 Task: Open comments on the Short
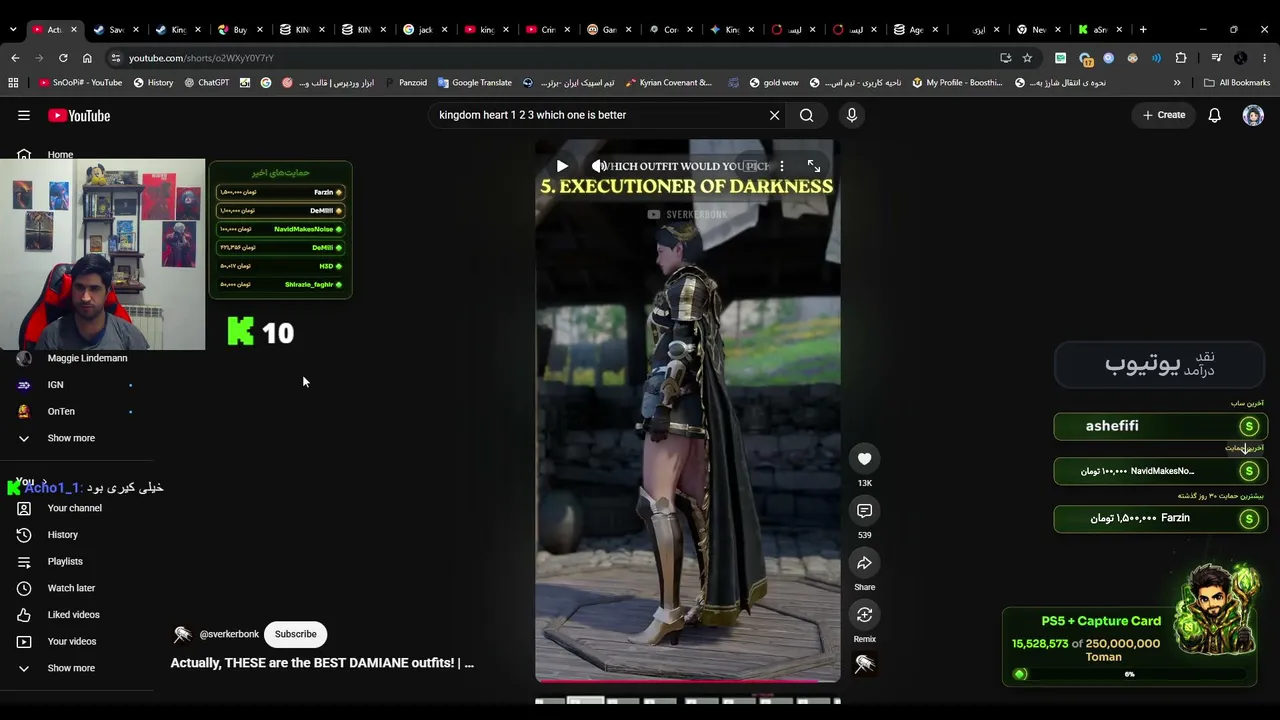(865, 511)
